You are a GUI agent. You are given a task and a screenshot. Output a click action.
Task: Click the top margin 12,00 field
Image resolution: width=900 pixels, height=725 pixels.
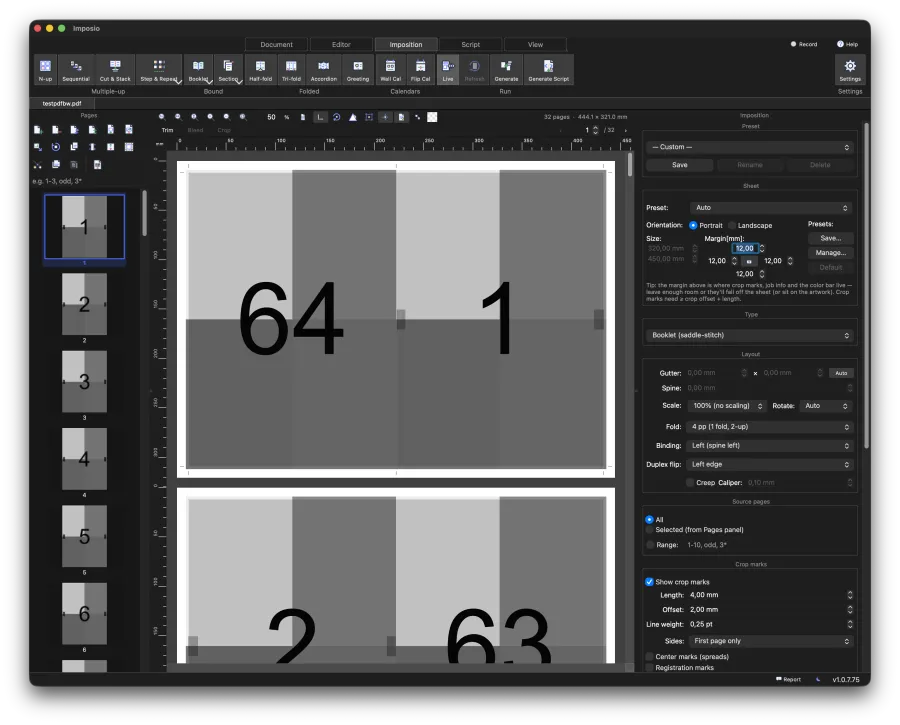coord(744,249)
